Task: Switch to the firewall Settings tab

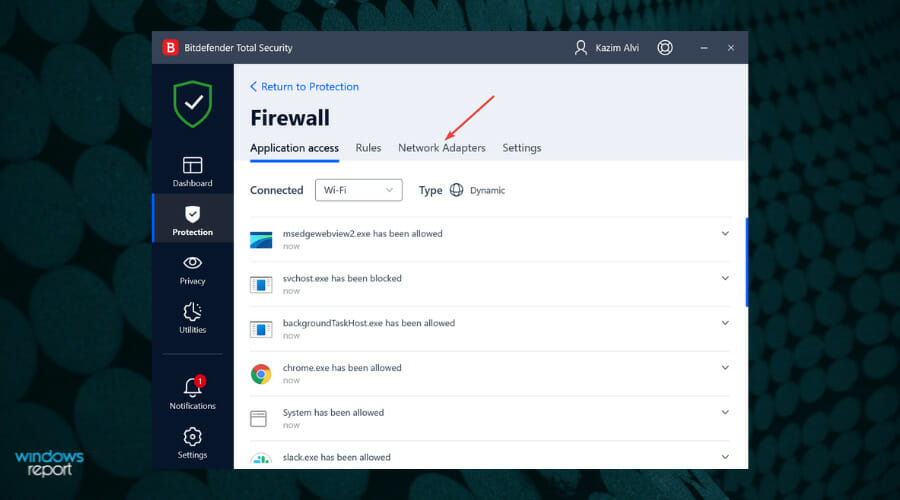Action: tap(522, 148)
